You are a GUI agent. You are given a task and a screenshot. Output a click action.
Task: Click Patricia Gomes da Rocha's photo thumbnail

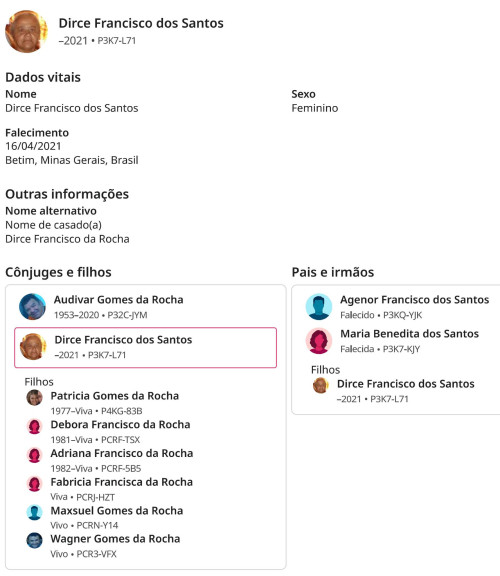tap(35, 398)
